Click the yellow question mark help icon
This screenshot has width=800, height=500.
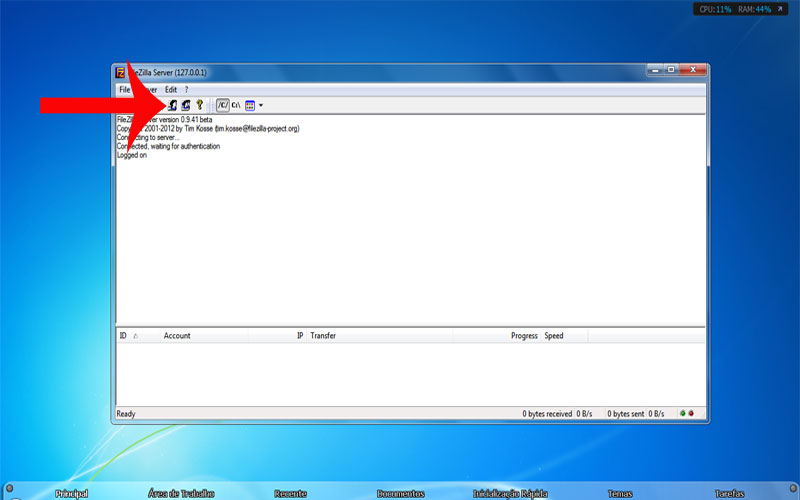click(199, 105)
